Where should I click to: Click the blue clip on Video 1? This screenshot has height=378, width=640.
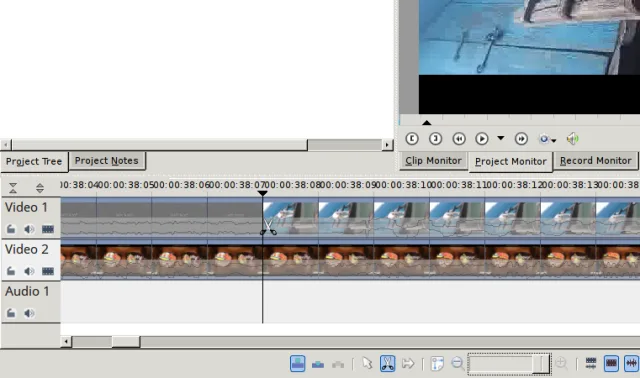[451, 218]
